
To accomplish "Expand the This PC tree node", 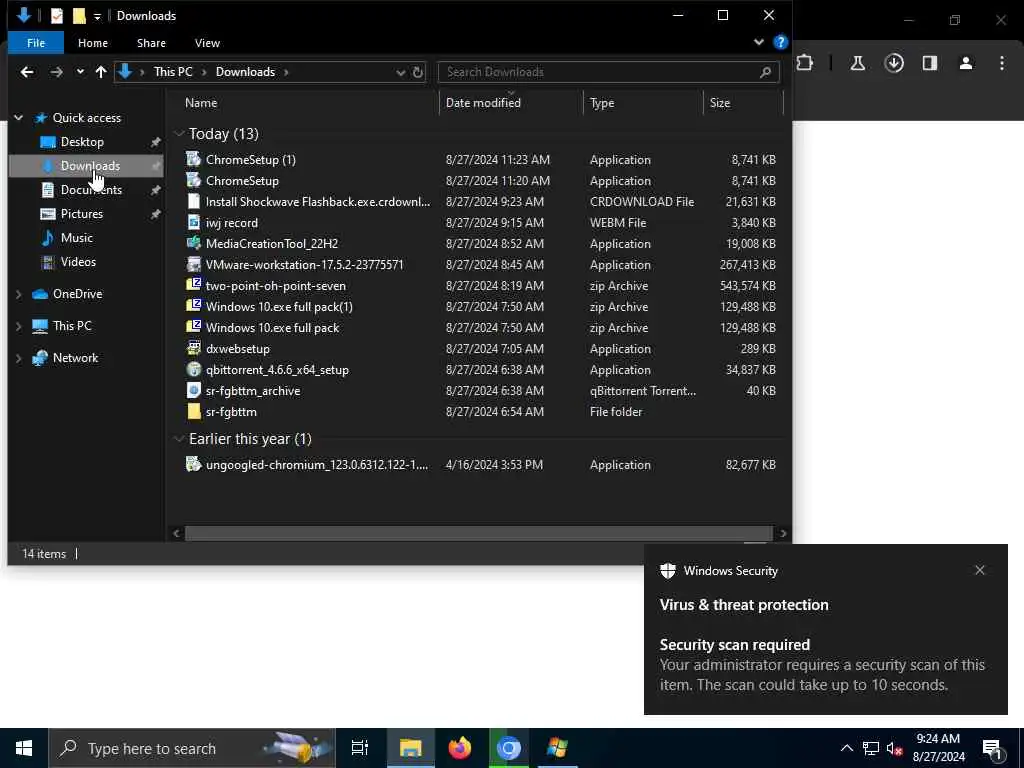I will point(18,325).
